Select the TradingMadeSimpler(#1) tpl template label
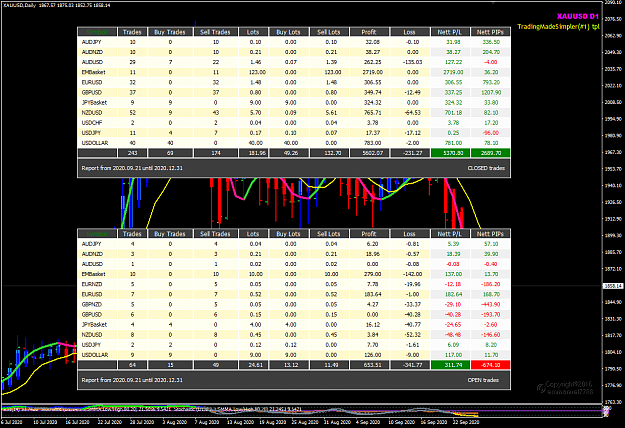 pyautogui.click(x=558, y=27)
